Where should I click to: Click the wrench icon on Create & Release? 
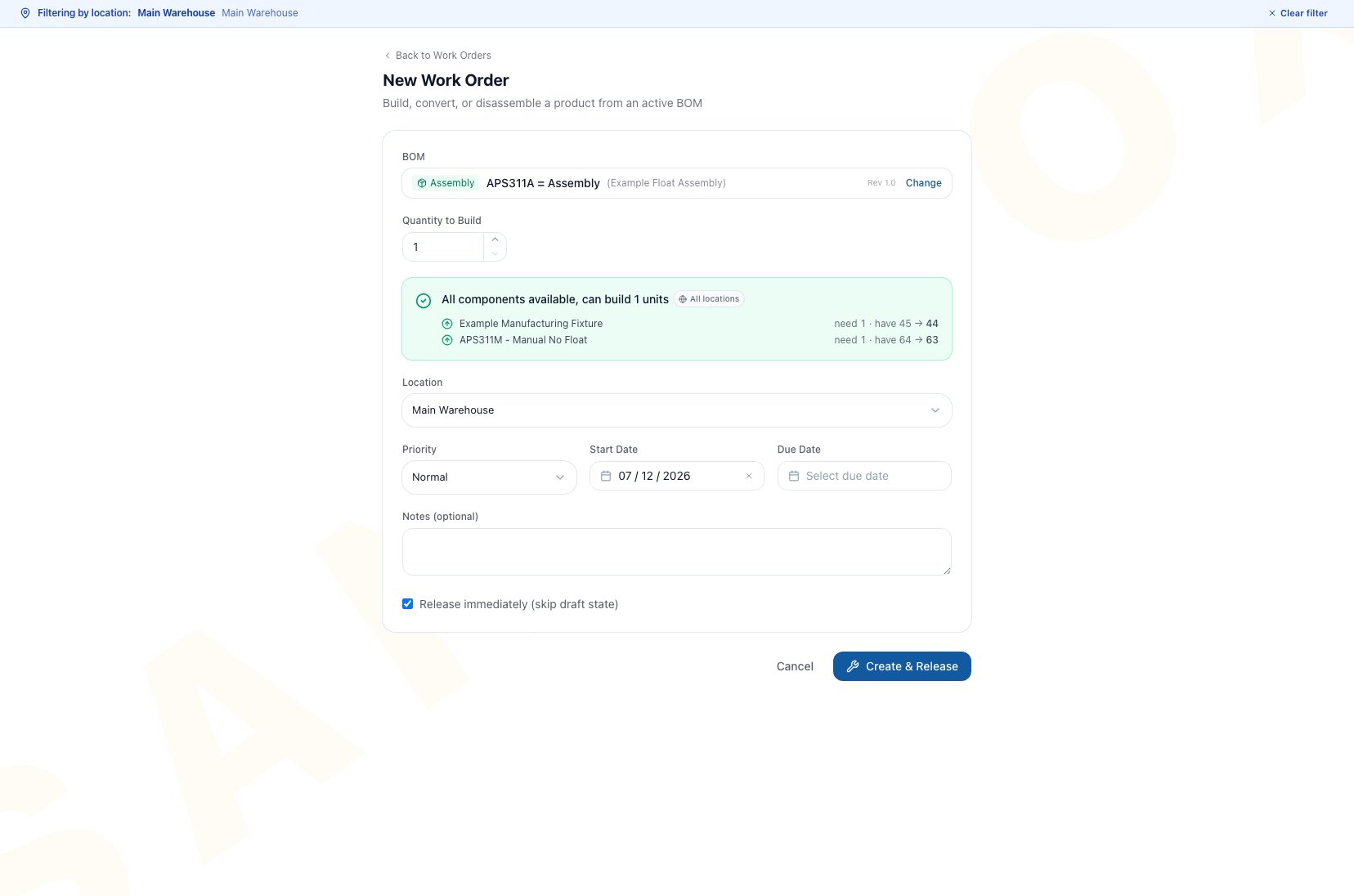(x=853, y=666)
